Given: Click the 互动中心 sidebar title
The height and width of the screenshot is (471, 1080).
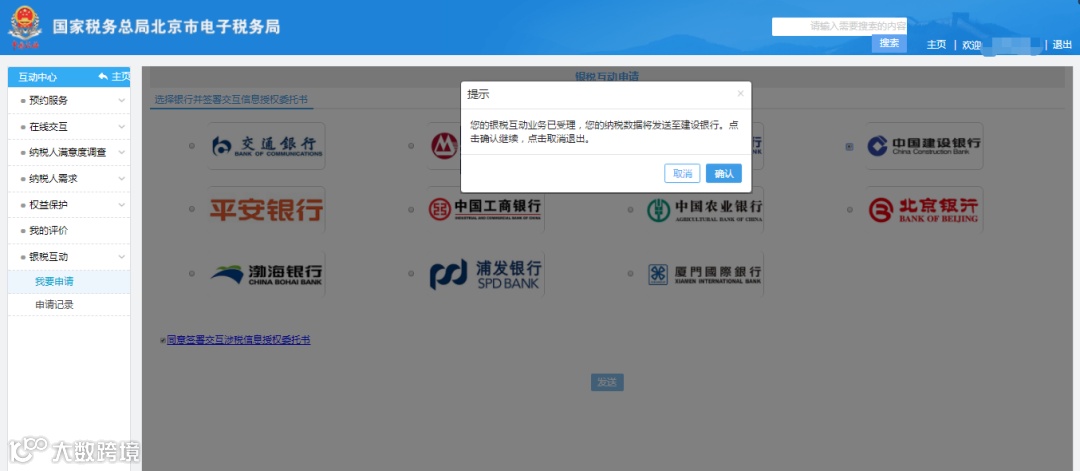Looking at the screenshot, I should (x=38, y=77).
